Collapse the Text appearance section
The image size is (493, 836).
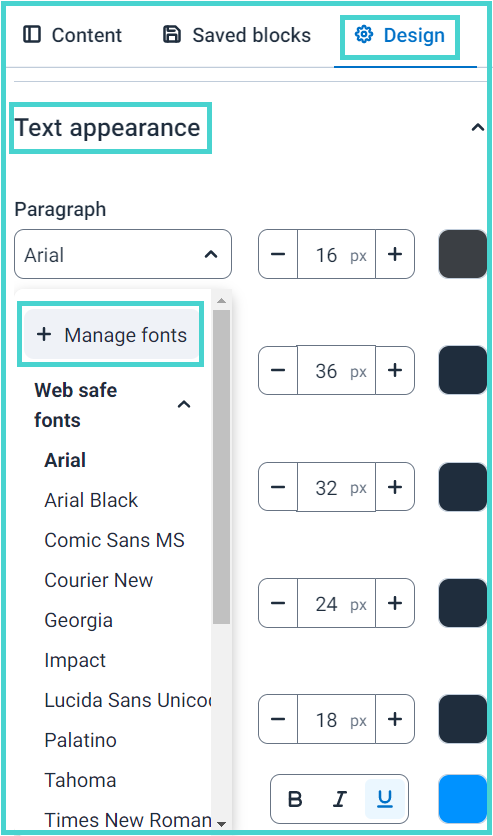click(478, 127)
